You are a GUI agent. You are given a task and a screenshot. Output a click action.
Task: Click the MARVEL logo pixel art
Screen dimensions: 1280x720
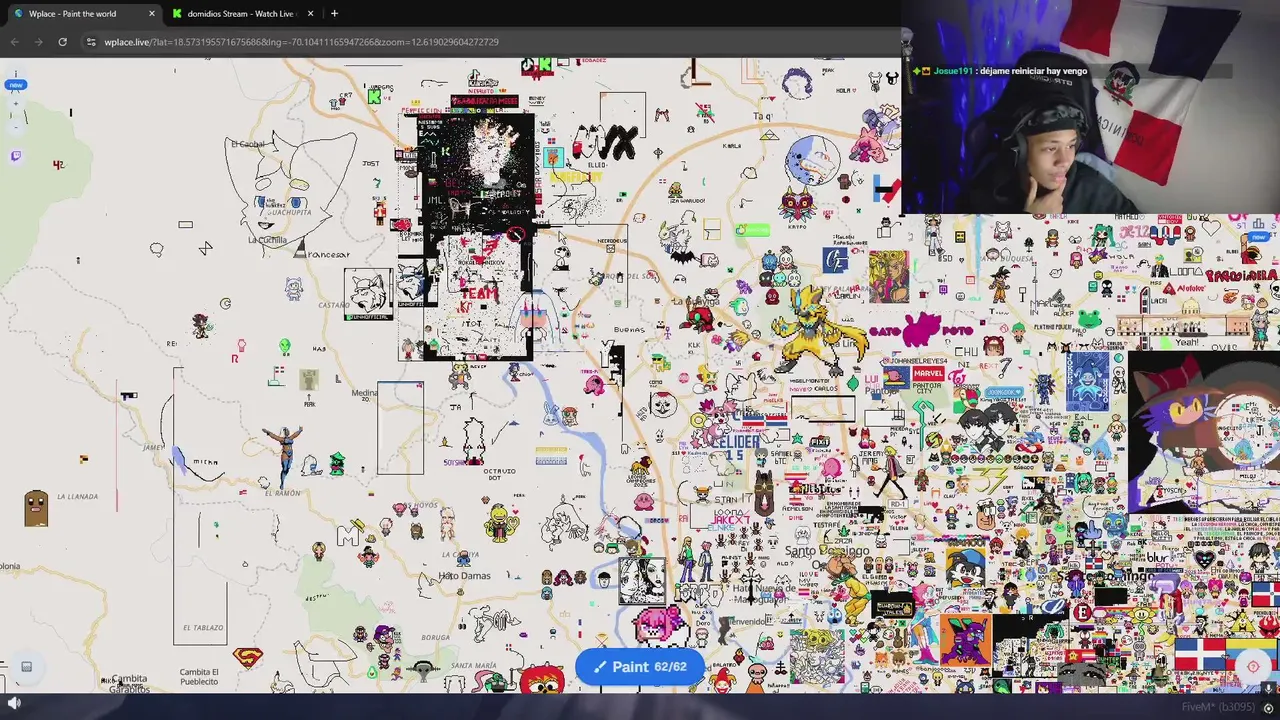tap(928, 374)
